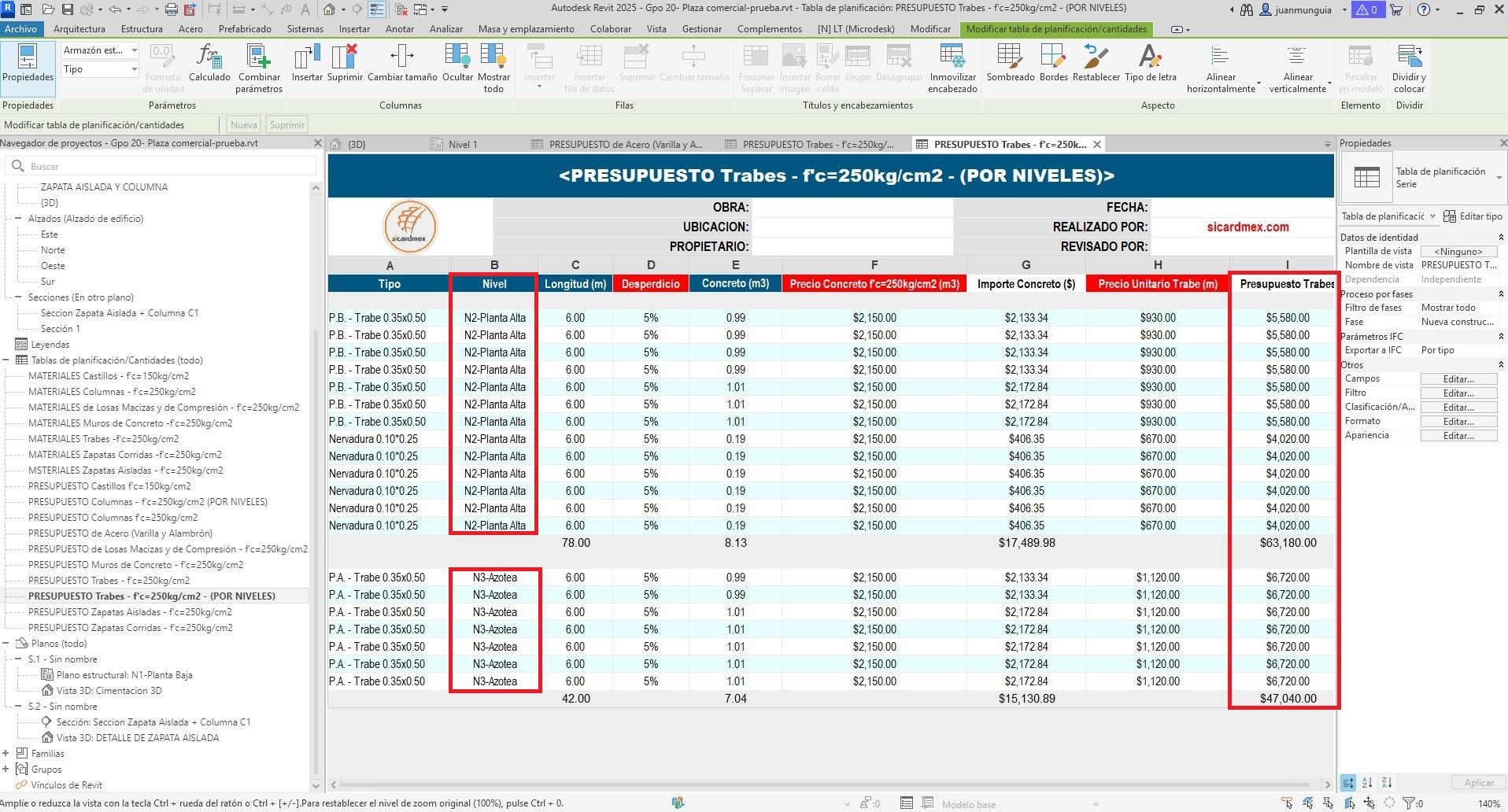Open PRESUPUESTO Columnas f'c=250kg/cm2 schedule
This screenshot has width=1508, height=812.
pyautogui.click(x=113, y=518)
